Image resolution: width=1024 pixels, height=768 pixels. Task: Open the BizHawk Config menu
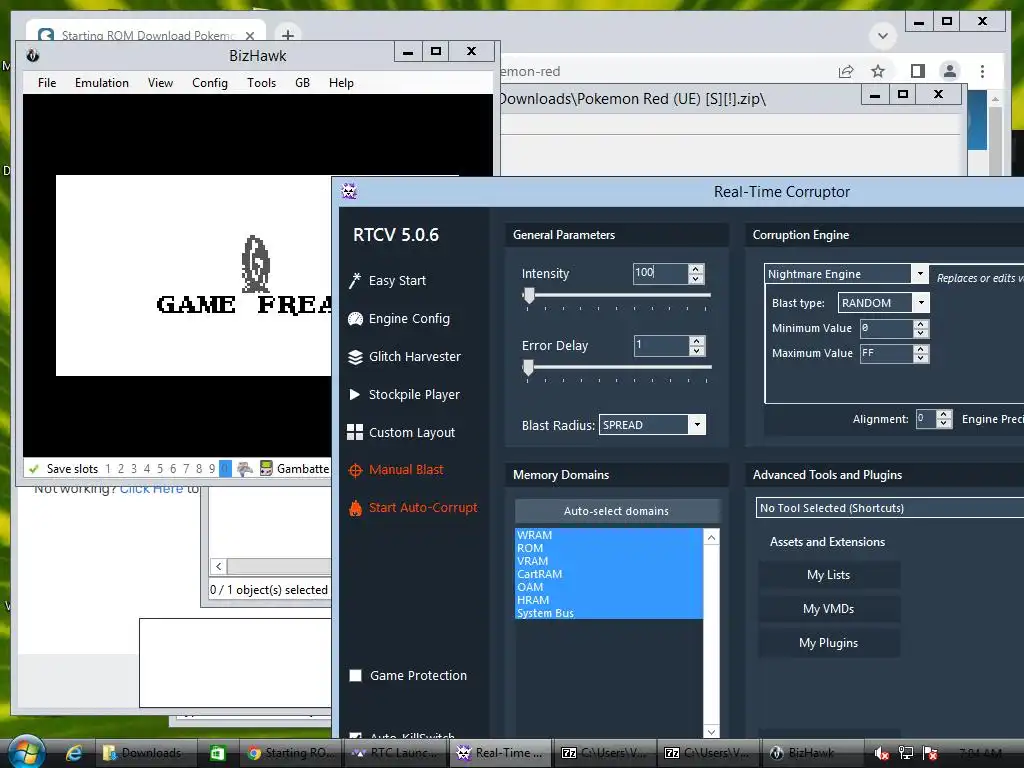[210, 83]
